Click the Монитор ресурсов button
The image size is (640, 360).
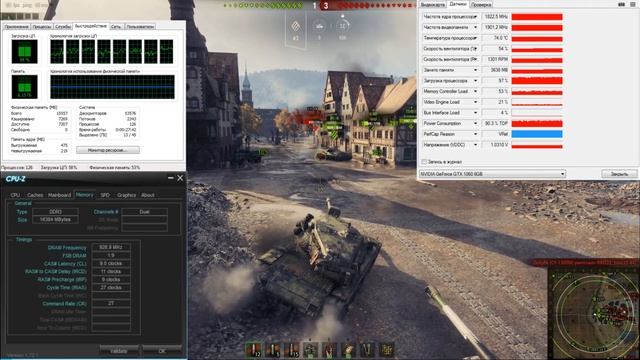click(108, 150)
